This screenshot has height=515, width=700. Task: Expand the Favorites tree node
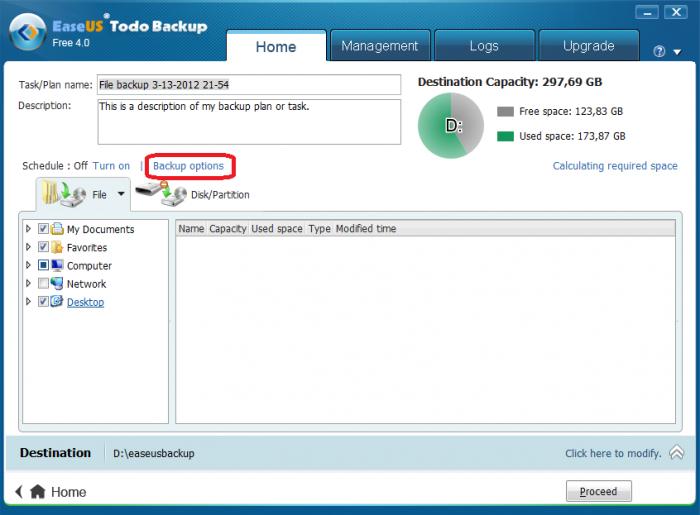pos(29,247)
